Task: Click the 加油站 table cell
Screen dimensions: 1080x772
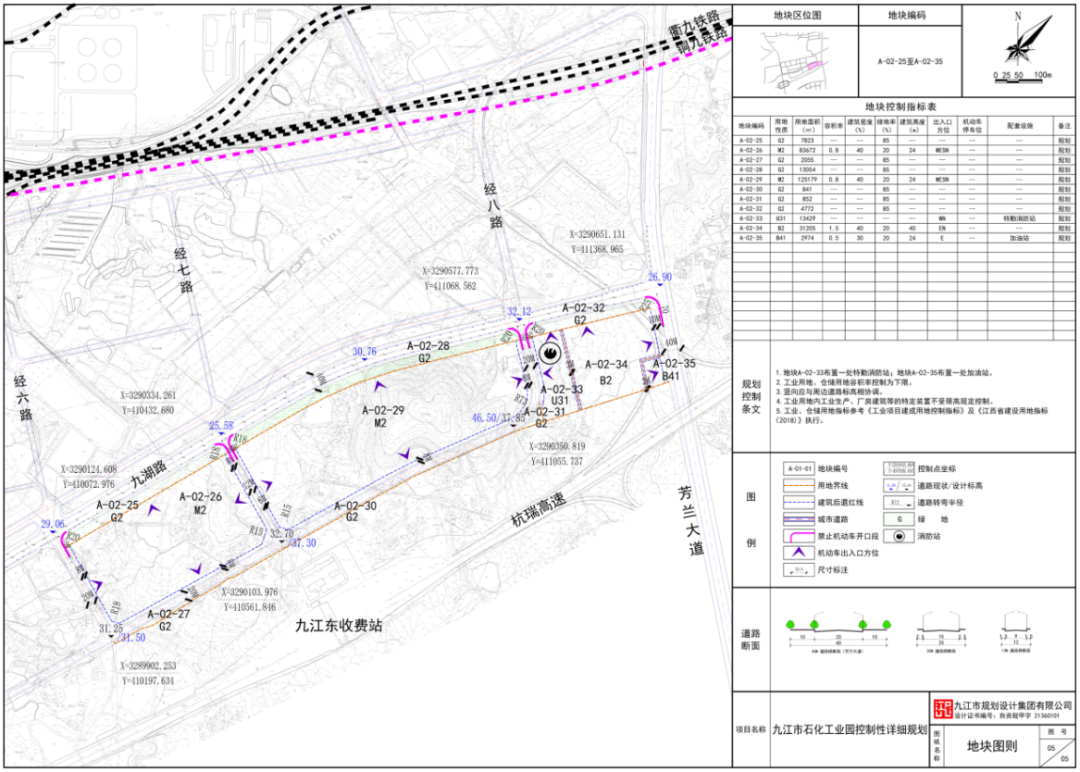Action: 1019,238
